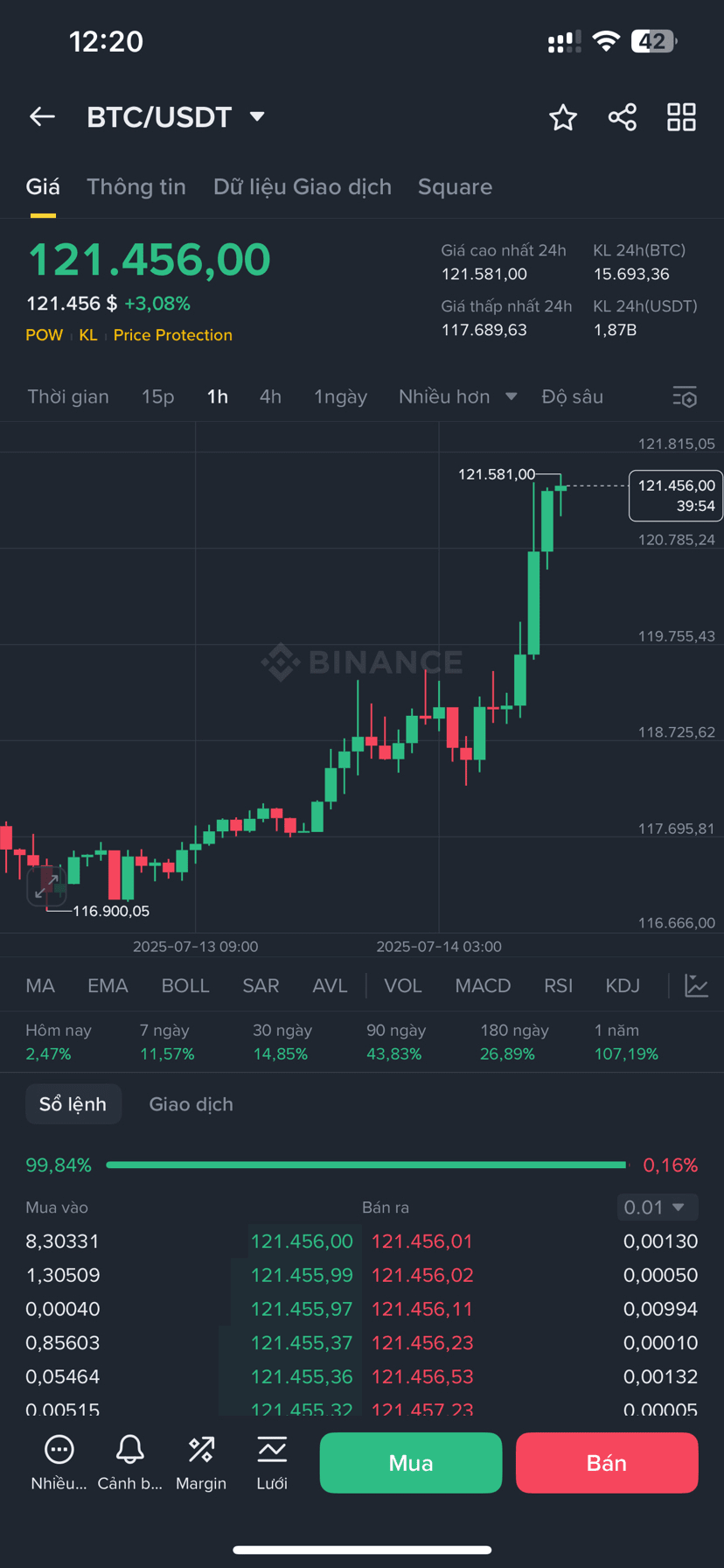
Task: Select bid price 121.455,99 in order book
Action: [x=302, y=1276]
